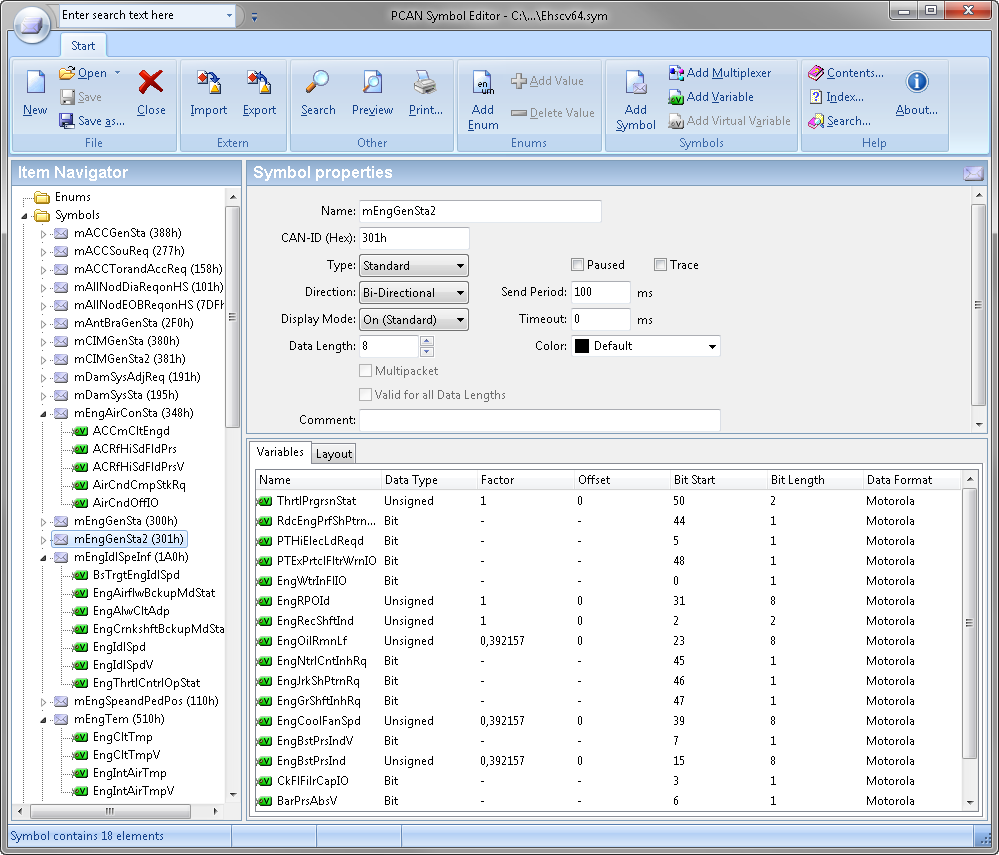
Task: Open the Color dropdown set to Default
Action: click(646, 346)
